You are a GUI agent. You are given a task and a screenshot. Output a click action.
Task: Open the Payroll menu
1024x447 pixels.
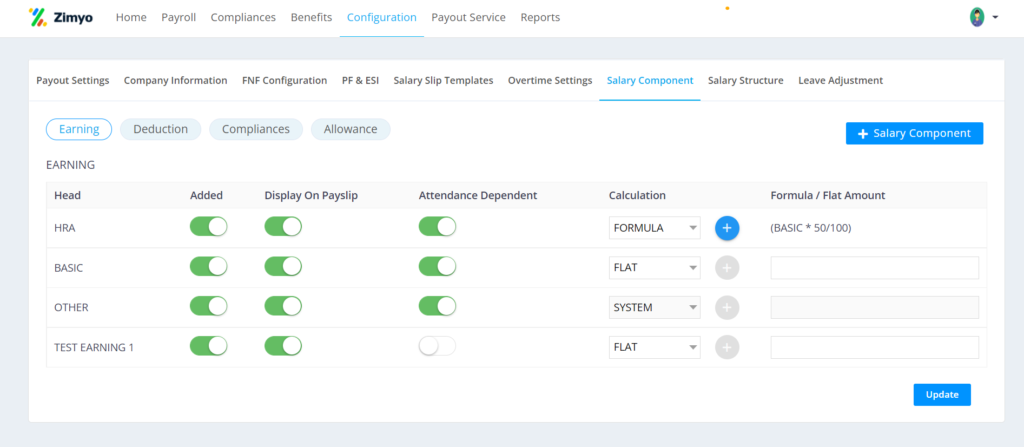tap(178, 18)
